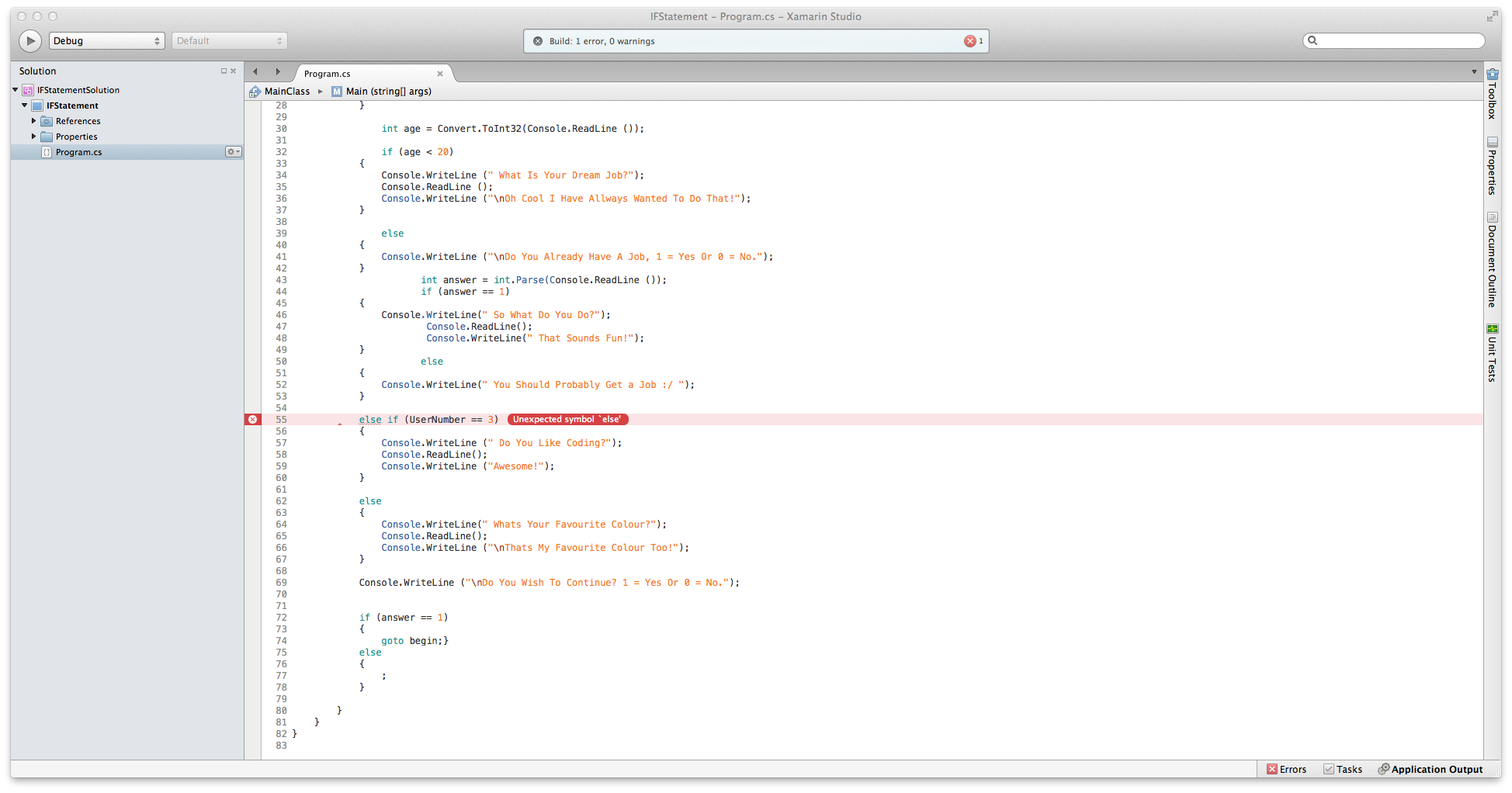The image size is (1512, 793).
Task: Click the "int age = Convert.ToInt32" code line
Action: [x=512, y=129]
